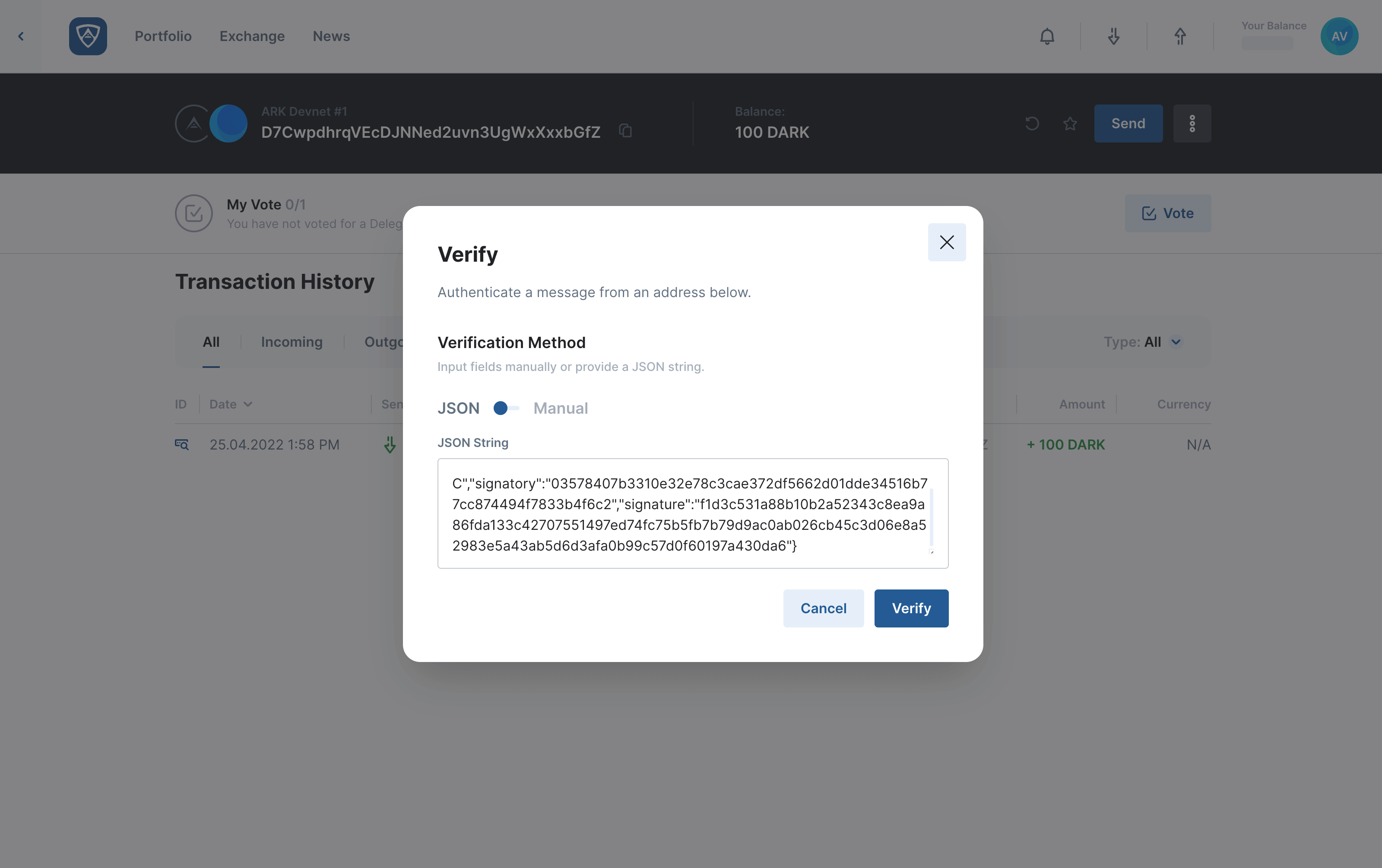Open the Exchange menu item

pos(252,36)
